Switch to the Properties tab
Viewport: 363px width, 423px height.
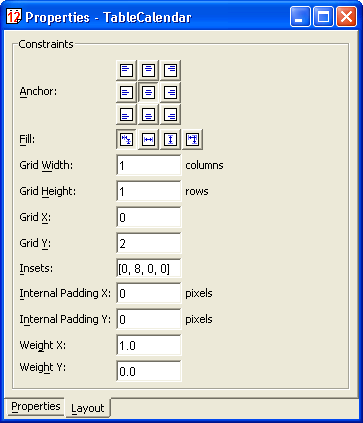pos(35,407)
